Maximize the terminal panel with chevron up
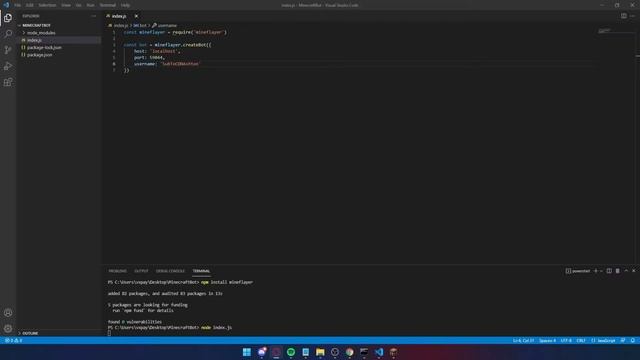640x360 pixels. (626, 271)
